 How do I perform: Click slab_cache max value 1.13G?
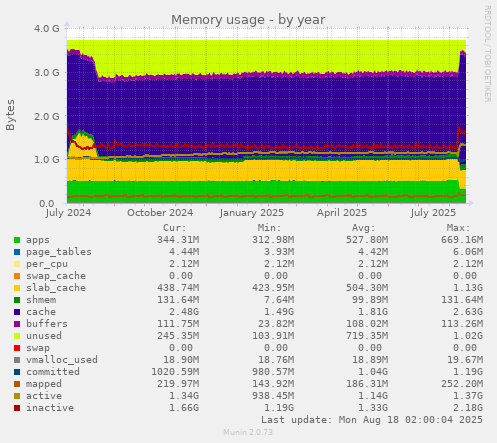pos(468,288)
